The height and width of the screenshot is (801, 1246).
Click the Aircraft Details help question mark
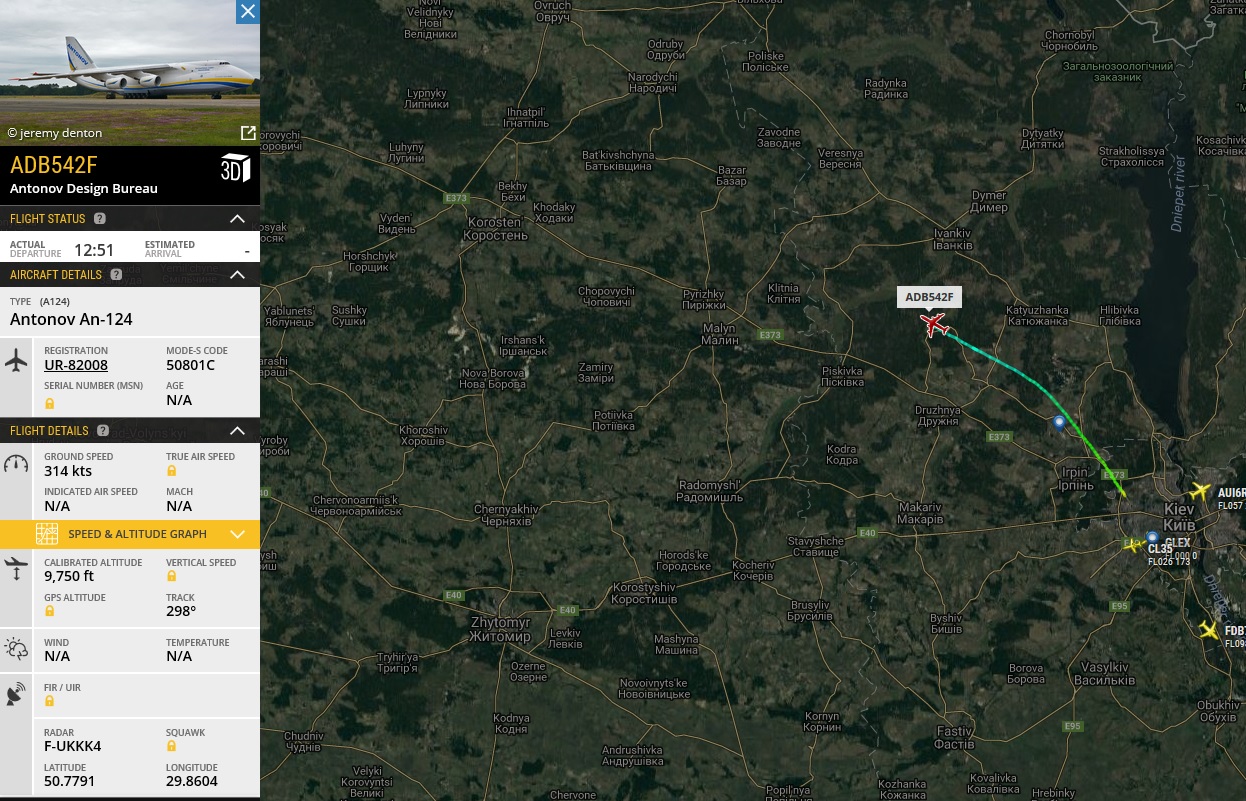click(116, 275)
